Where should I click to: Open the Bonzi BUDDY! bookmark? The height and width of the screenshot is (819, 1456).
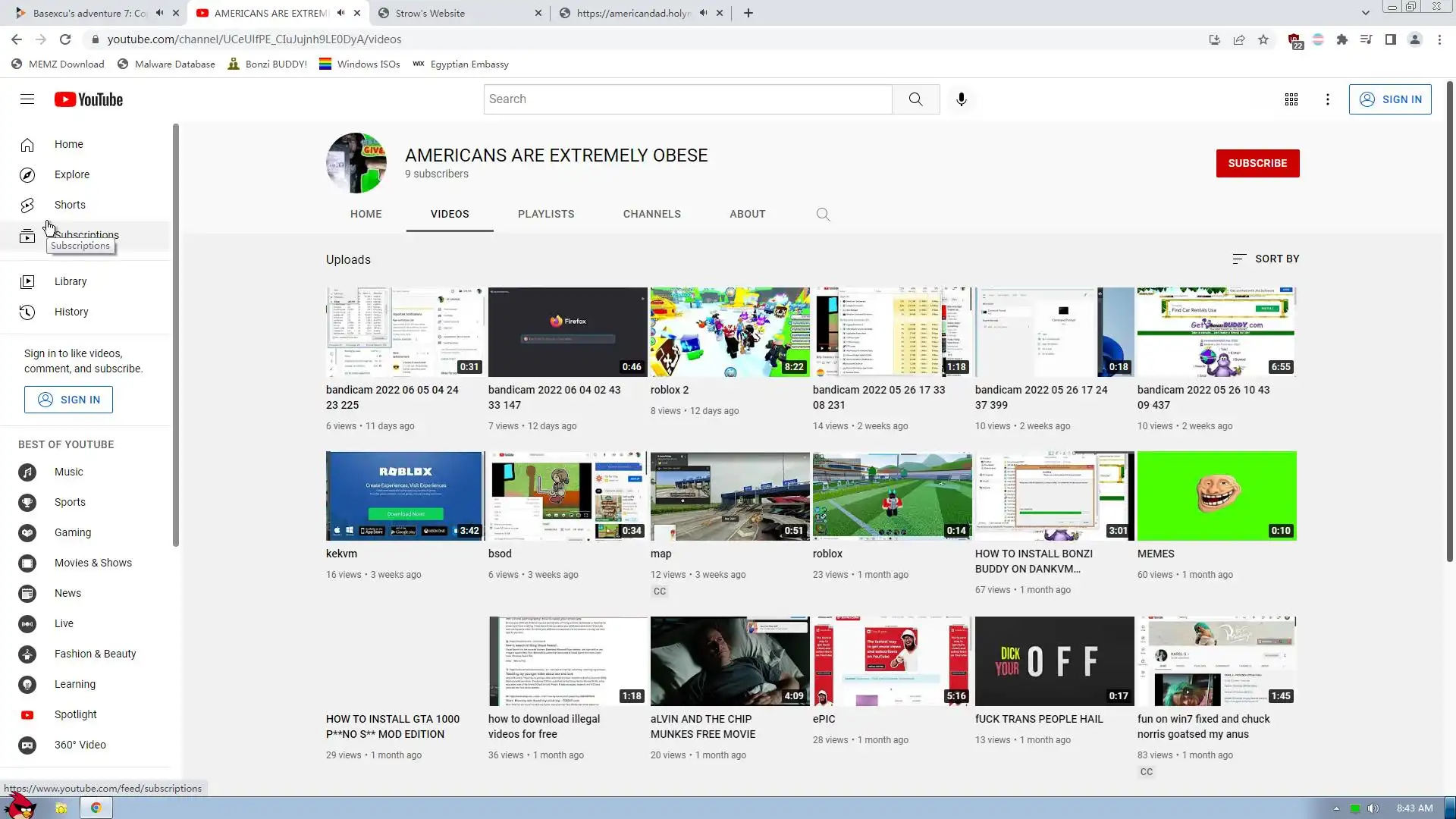pos(267,64)
